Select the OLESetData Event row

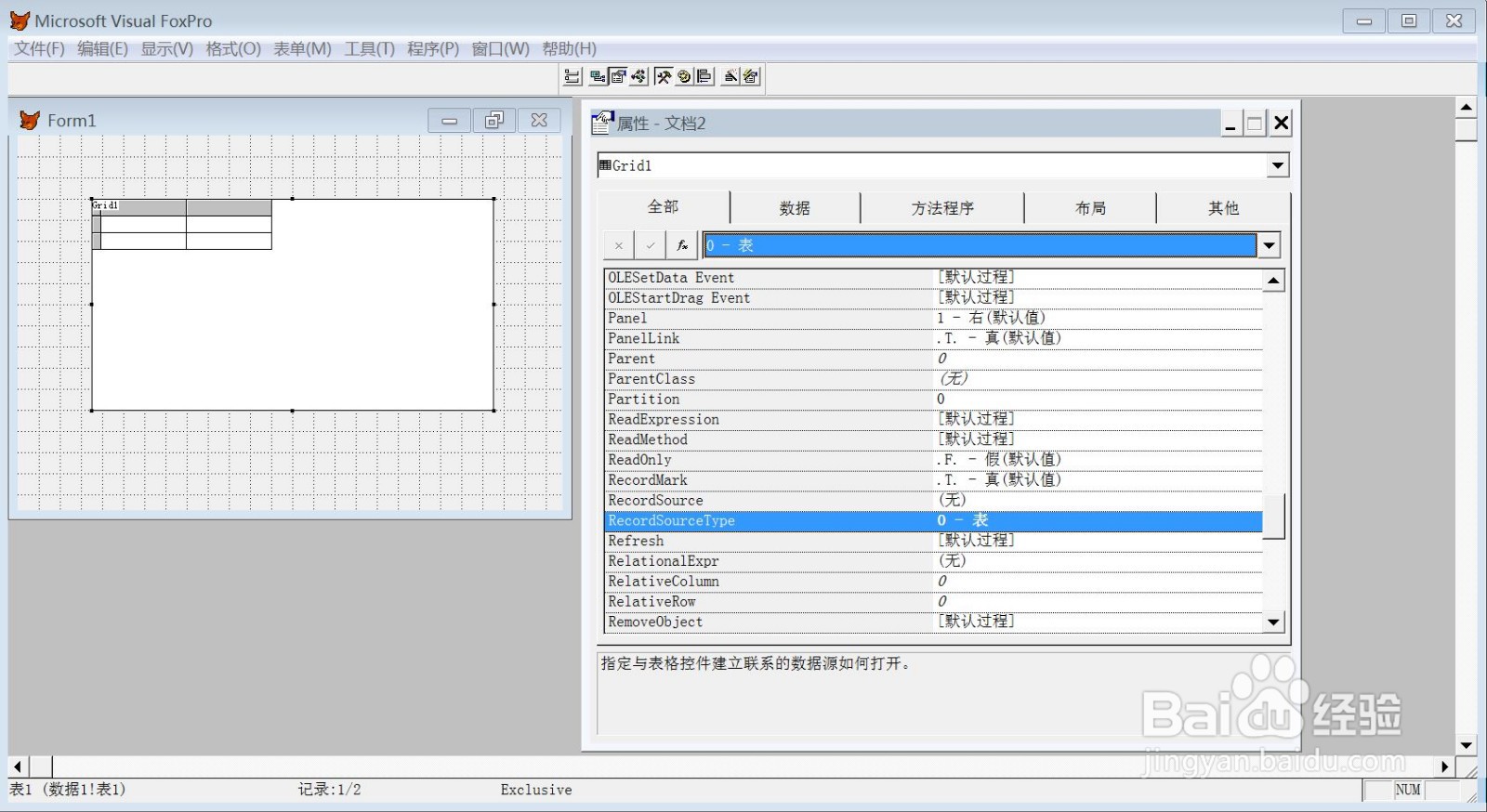933,278
